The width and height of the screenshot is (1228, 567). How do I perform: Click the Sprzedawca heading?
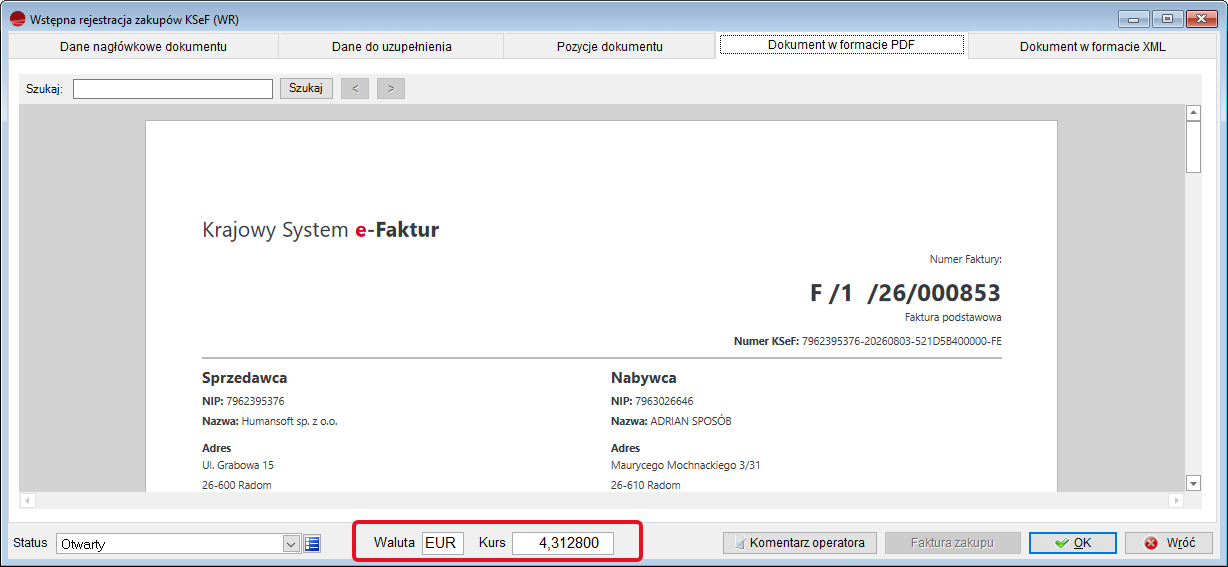pyautogui.click(x=245, y=378)
